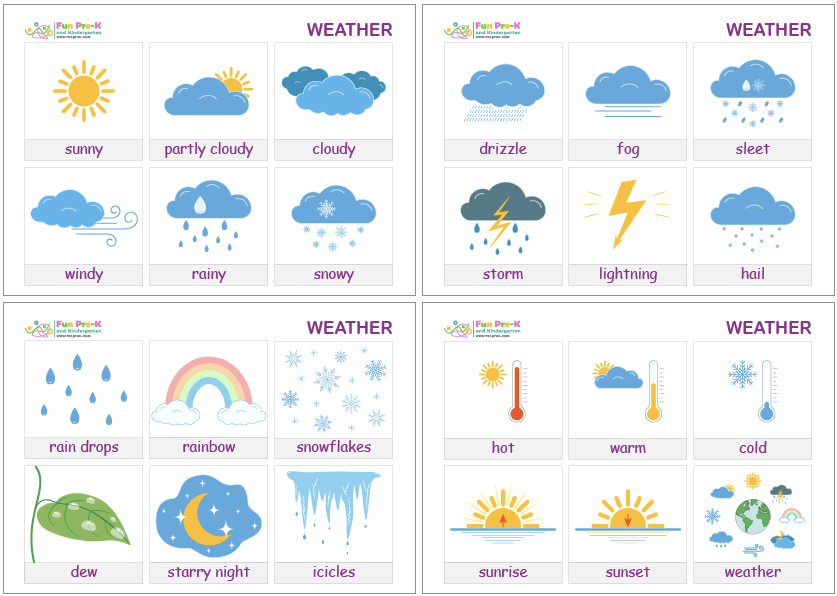Screen dimensions: 837x596
Task: Select the rainy cloud with raindrops
Action: click(x=208, y=213)
